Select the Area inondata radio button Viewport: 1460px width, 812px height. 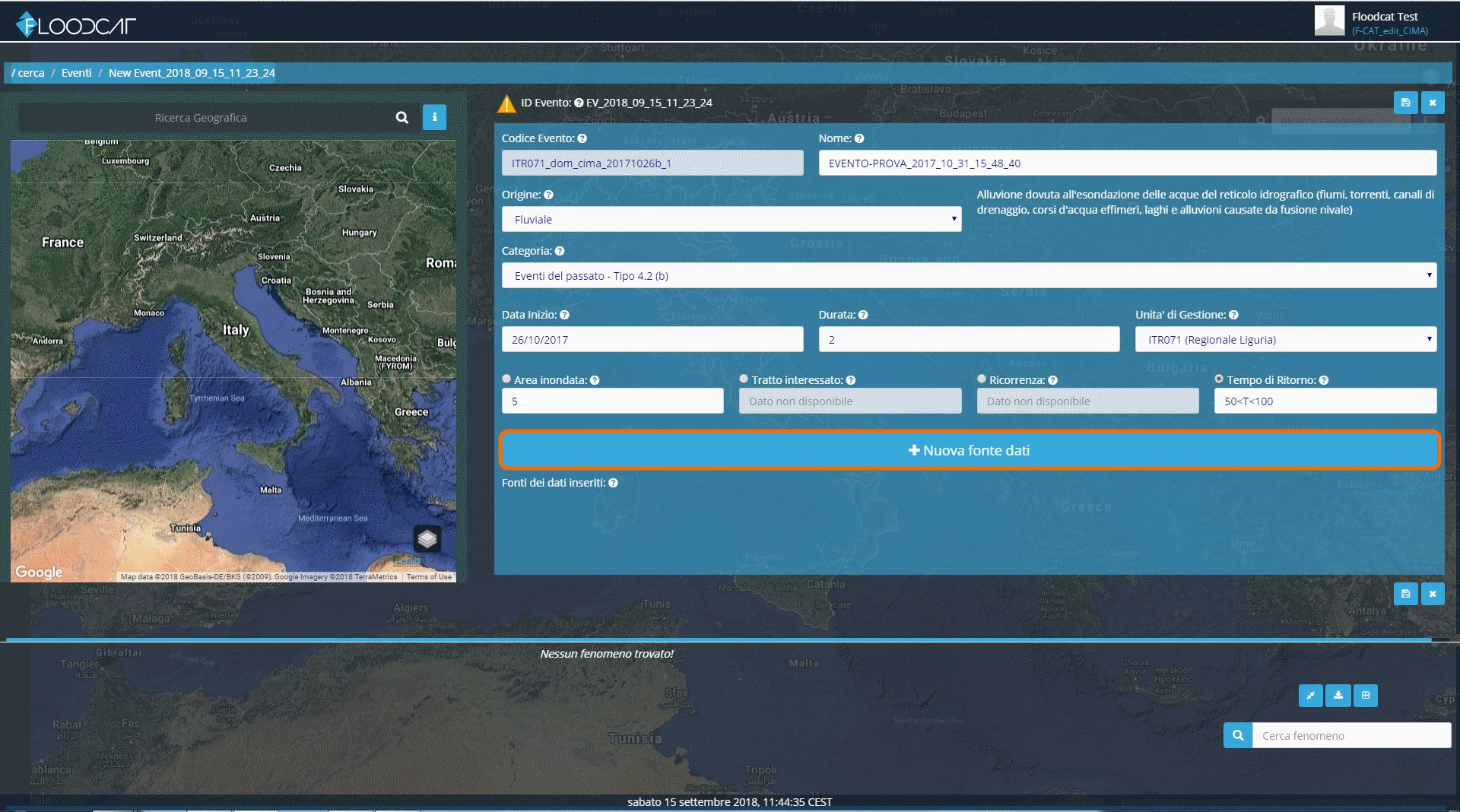point(506,379)
